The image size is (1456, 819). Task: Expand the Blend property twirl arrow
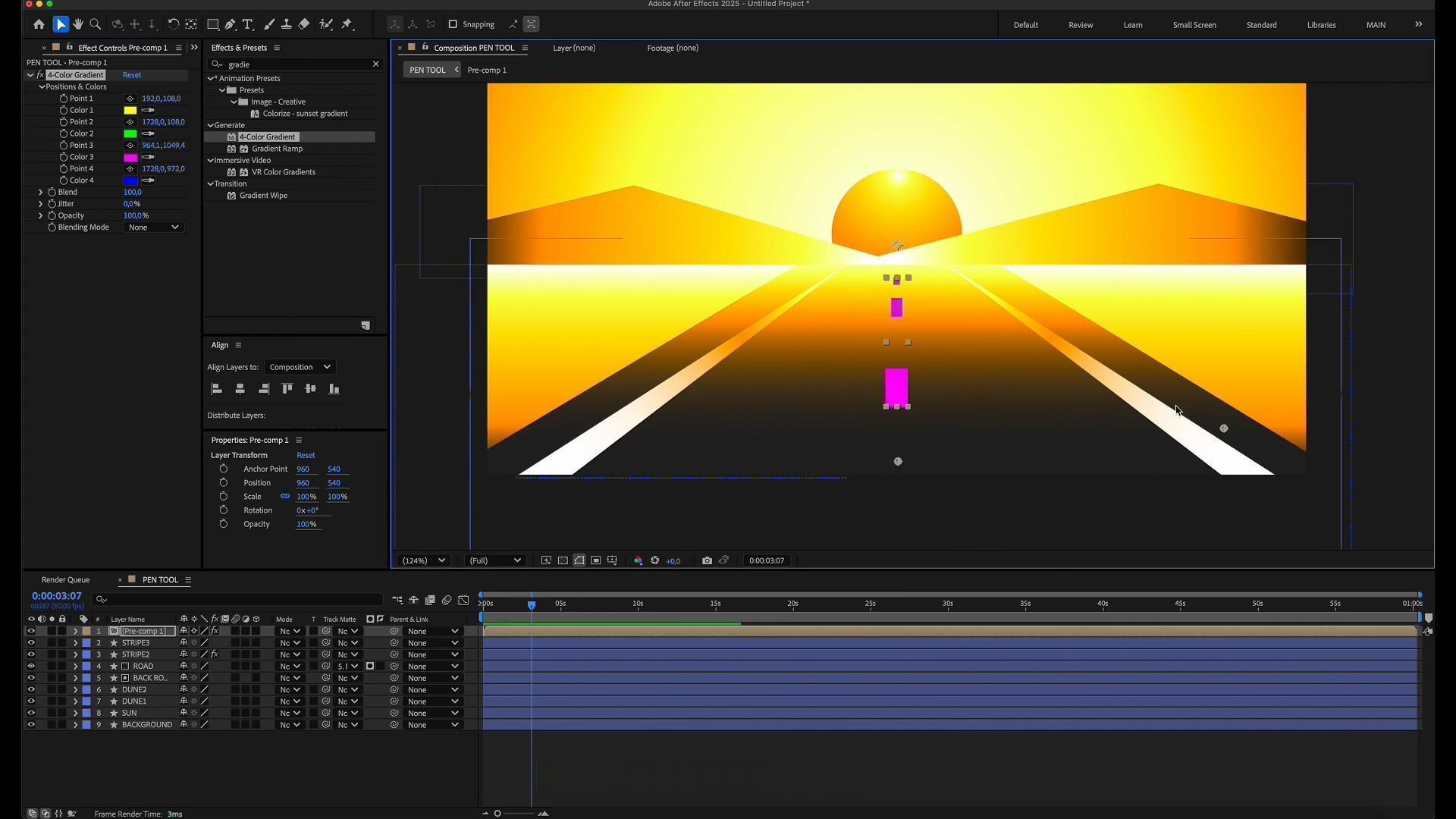(x=41, y=193)
